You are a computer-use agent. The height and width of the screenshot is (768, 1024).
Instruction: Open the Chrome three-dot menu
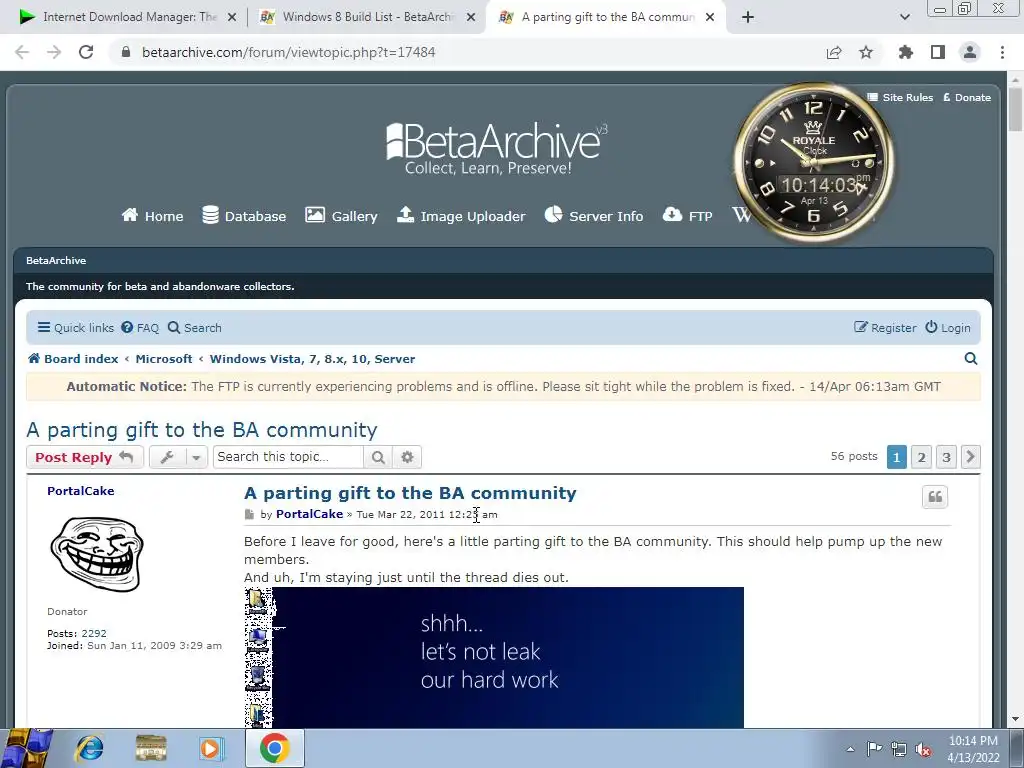tap(1002, 52)
